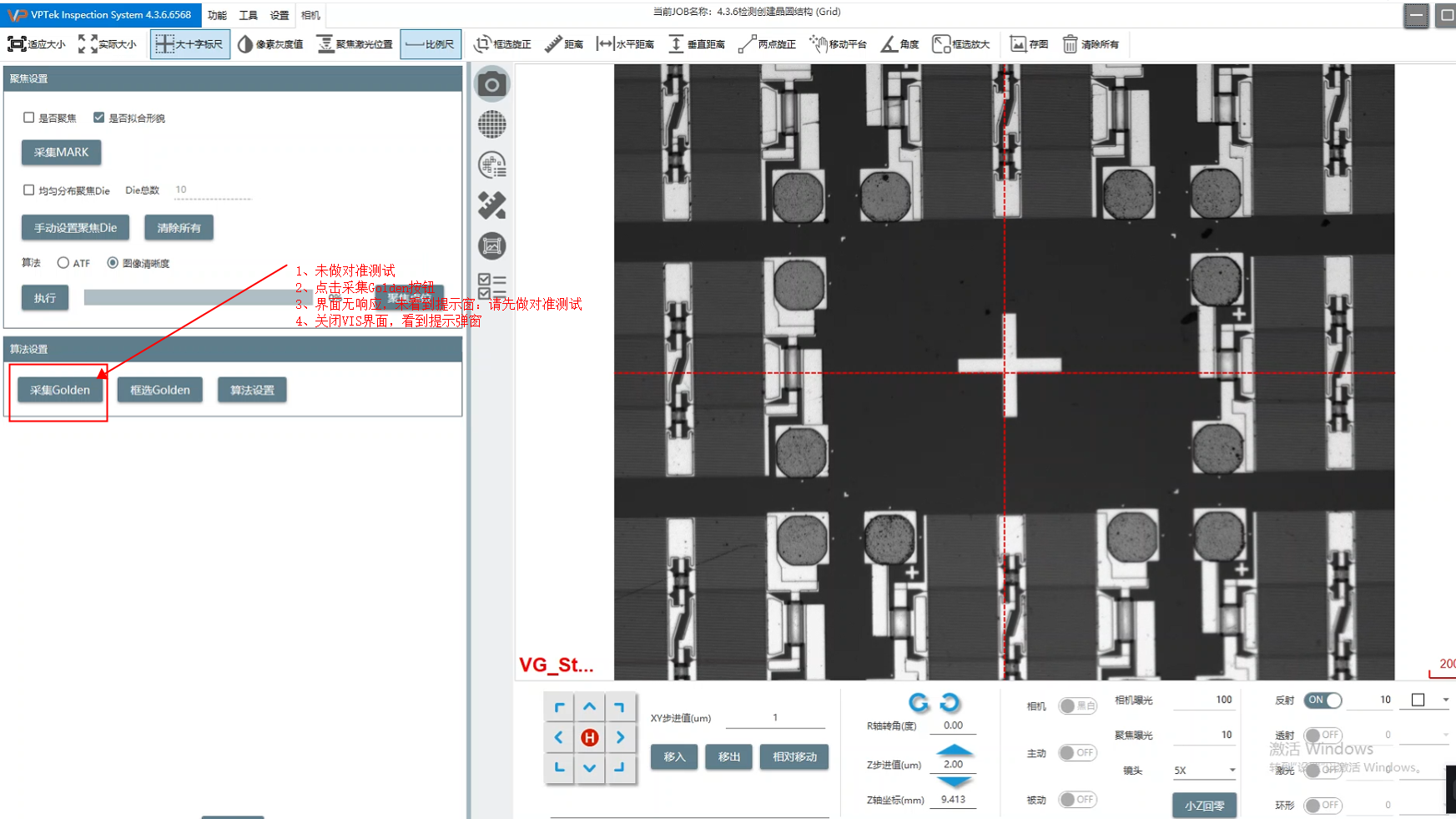Screen dimensions: 1456x819
Task: Select the ATF algorithm radio button
Action: [x=63, y=263]
